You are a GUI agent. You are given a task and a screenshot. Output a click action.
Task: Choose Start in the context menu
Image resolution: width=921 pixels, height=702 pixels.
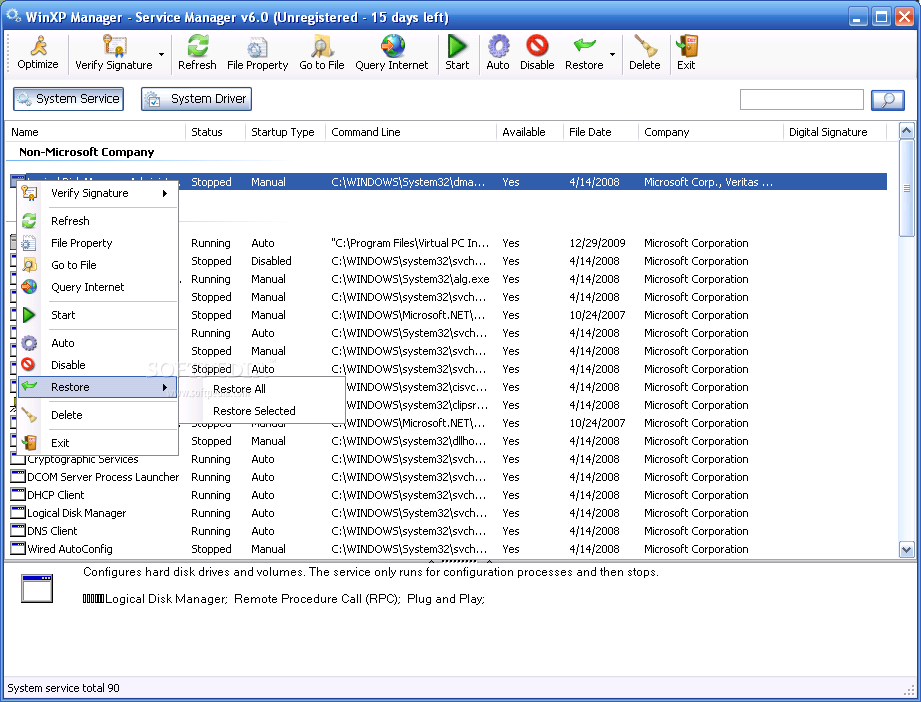(98, 315)
